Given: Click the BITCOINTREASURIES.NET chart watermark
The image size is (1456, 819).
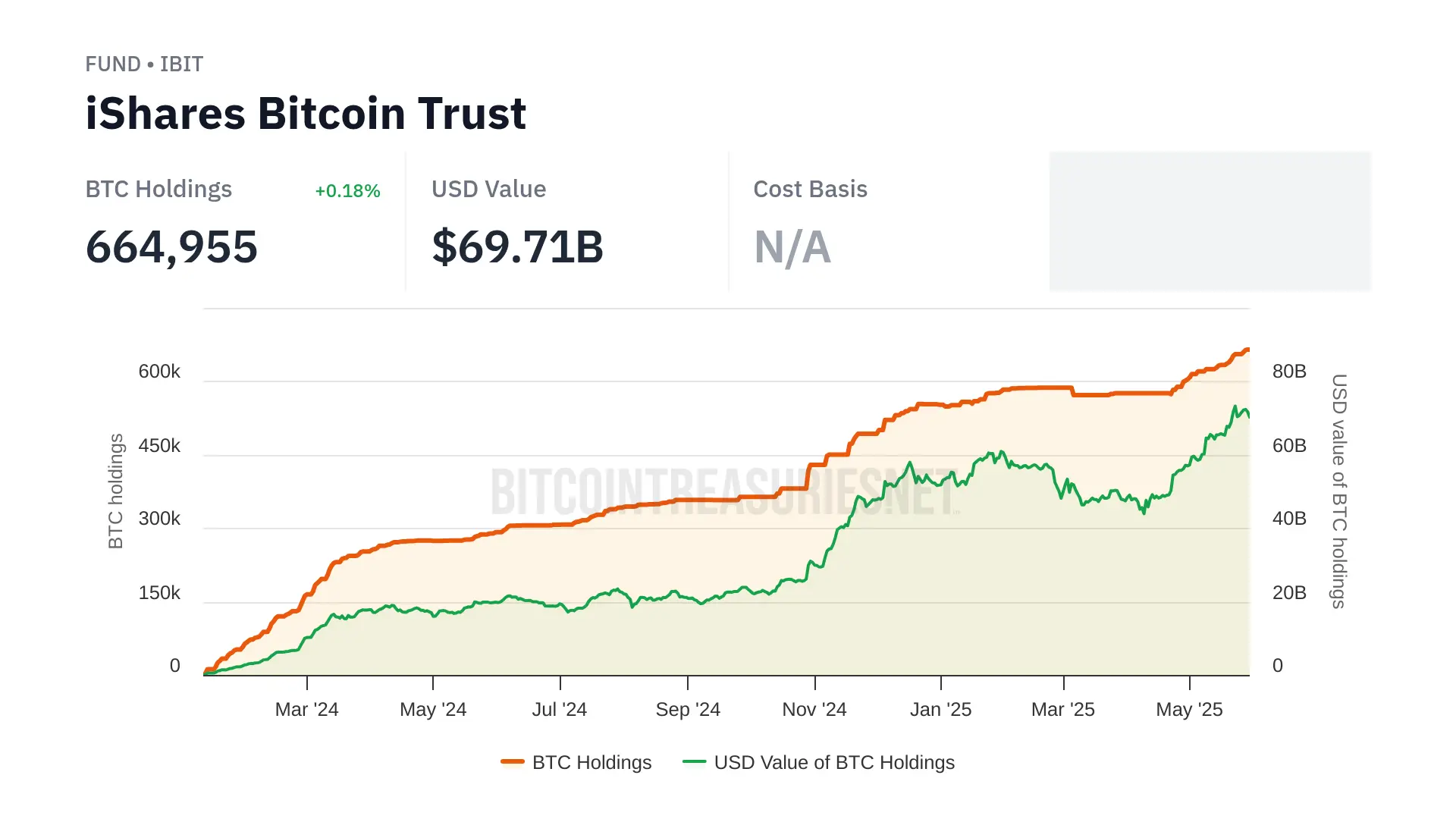Looking at the screenshot, I should tap(724, 491).
